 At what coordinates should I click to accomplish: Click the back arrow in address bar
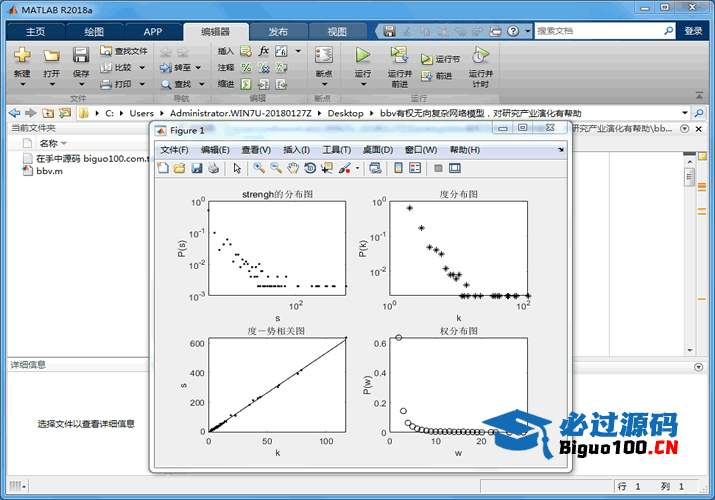tap(15, 113)
